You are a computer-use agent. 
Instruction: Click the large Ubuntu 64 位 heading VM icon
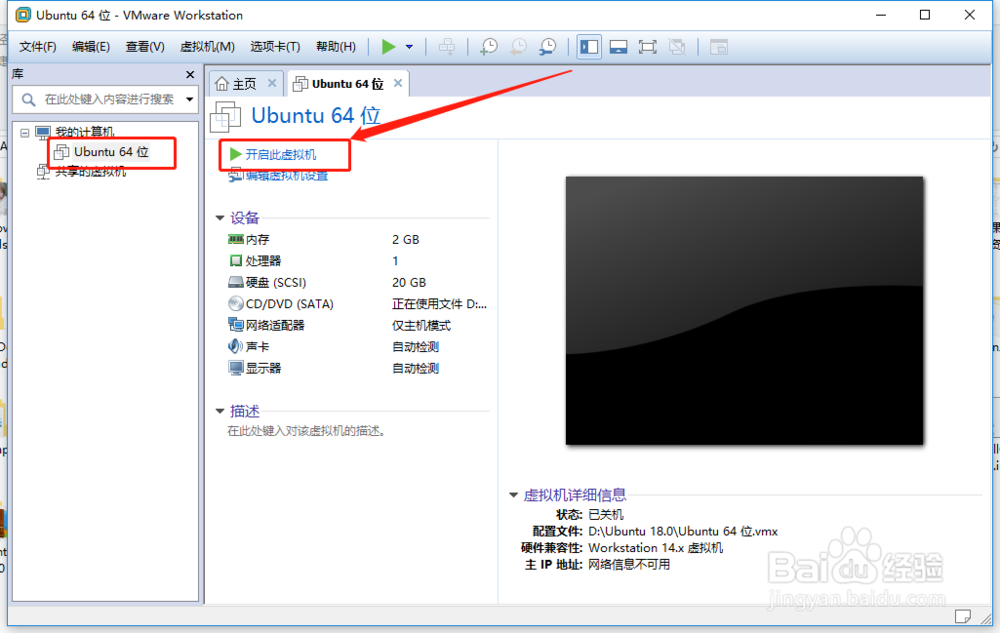click(225, 117)
